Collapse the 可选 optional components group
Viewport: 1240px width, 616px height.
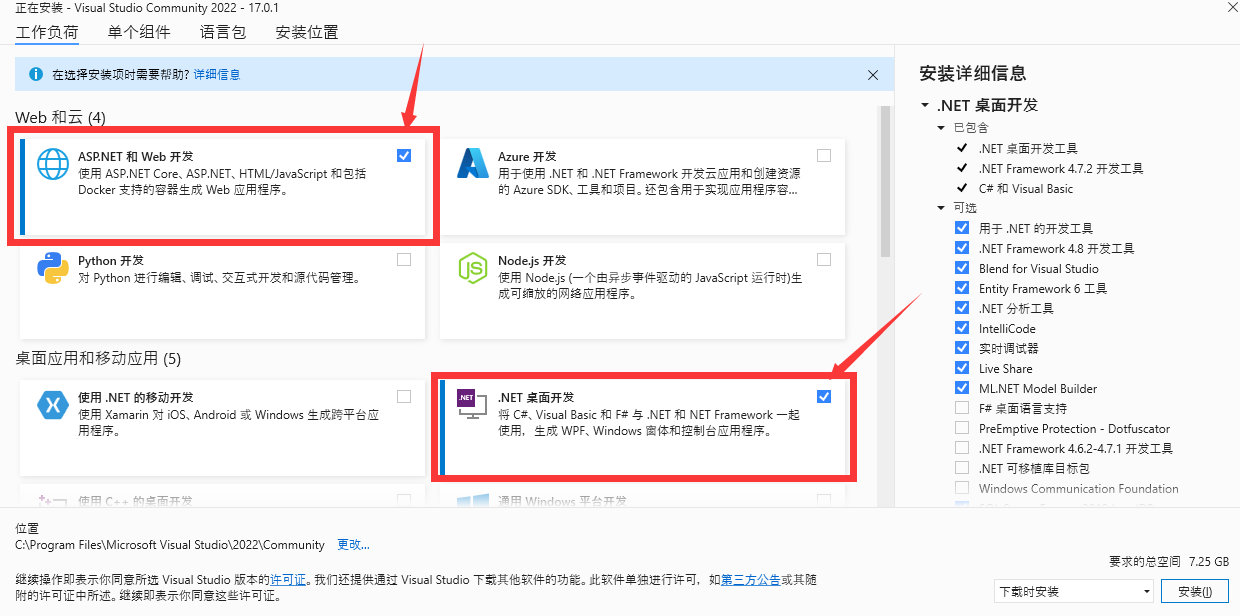941,208
